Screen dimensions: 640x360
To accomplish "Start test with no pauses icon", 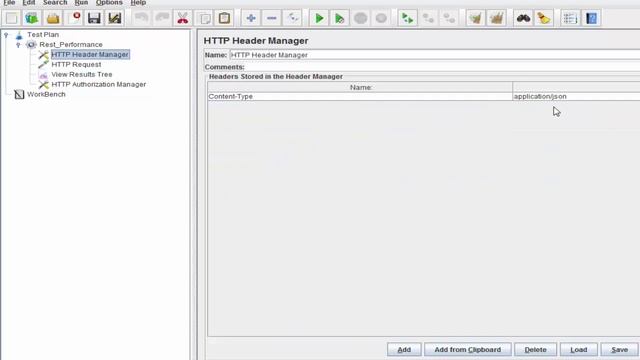I will point(340,18).
